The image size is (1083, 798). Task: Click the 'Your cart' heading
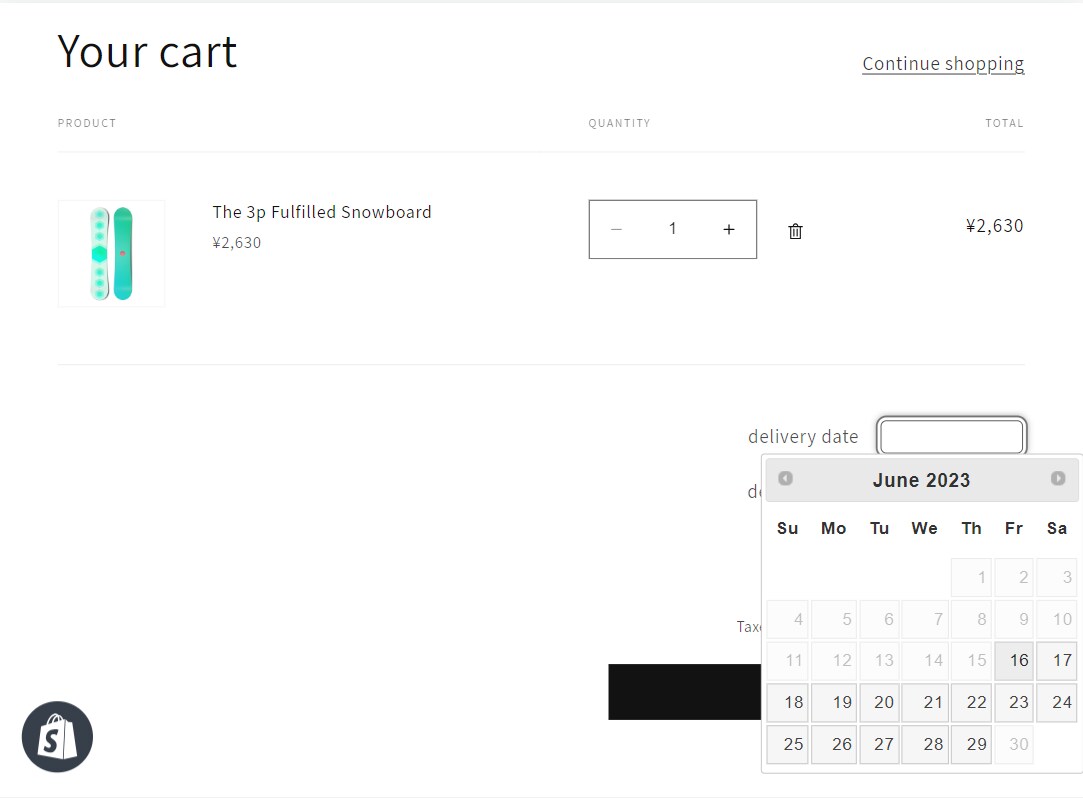147,51
